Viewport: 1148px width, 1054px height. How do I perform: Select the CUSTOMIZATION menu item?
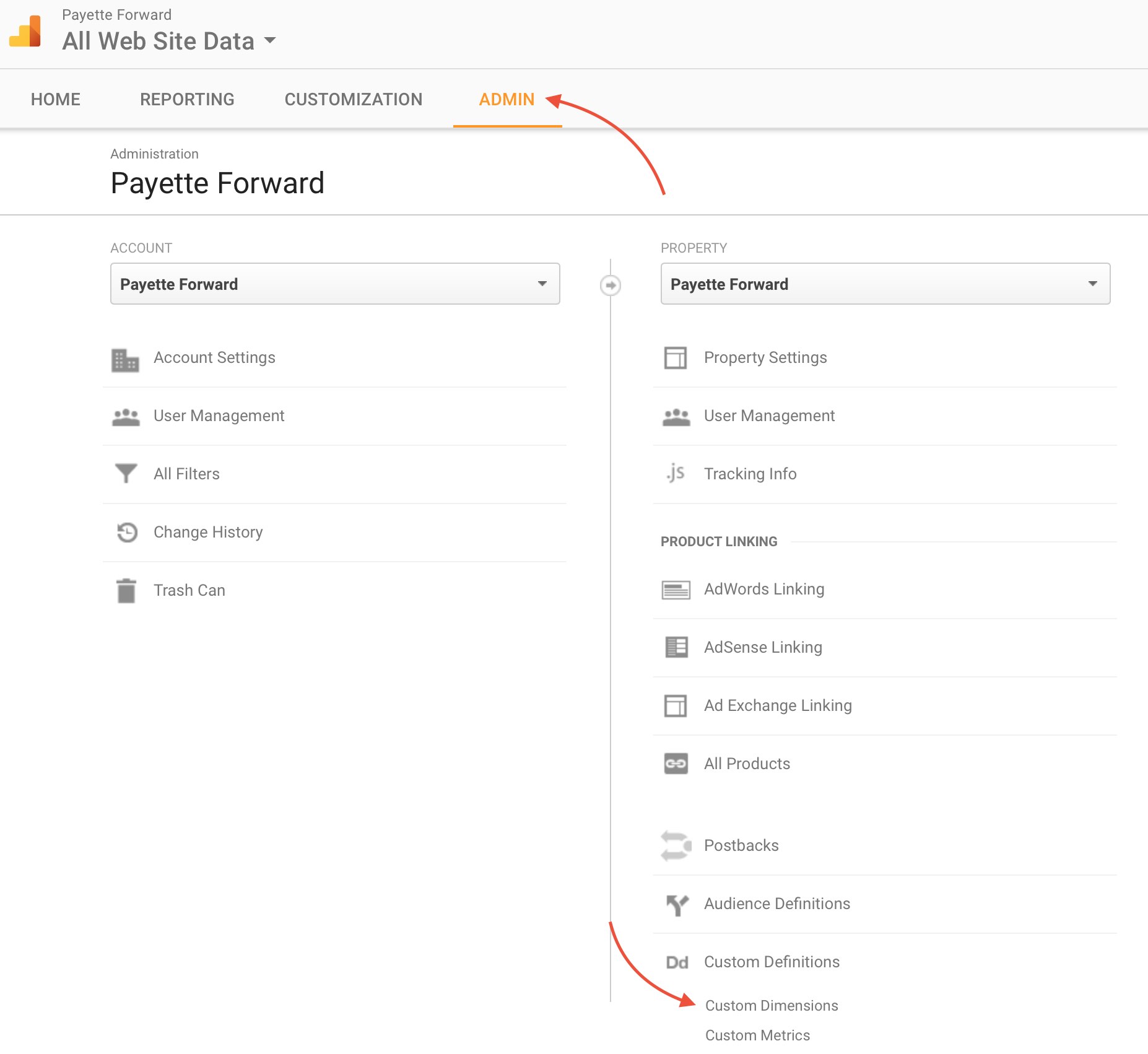coord(353,99)
